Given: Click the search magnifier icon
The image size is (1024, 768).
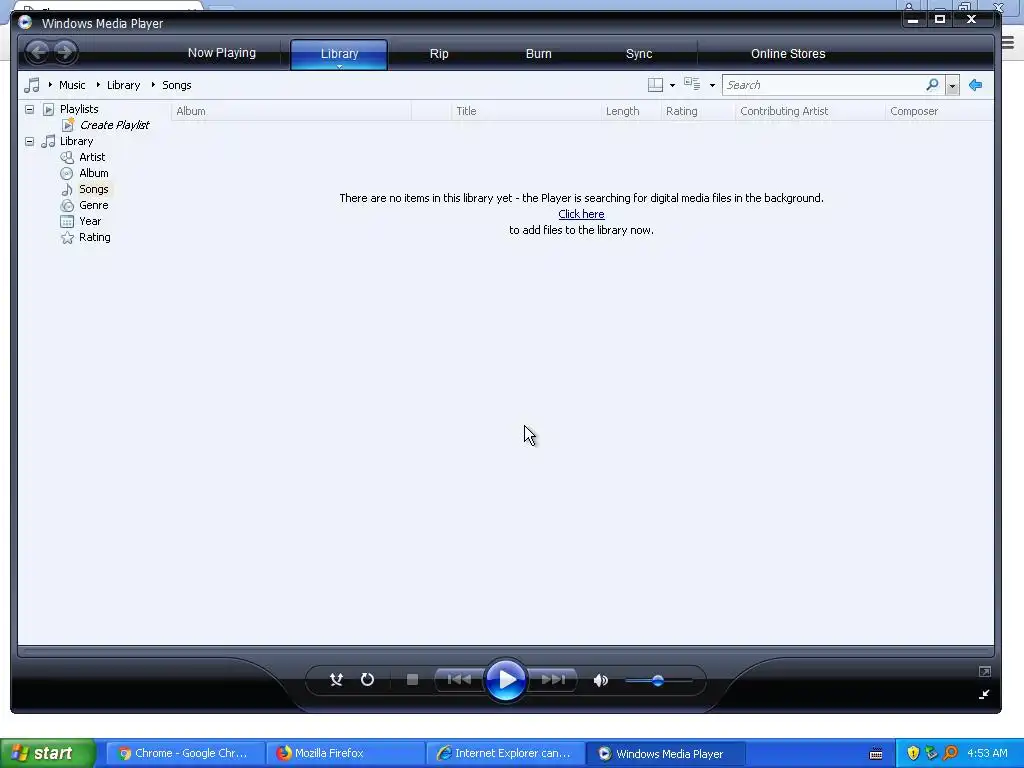Looking at the screenshot, I should click(x=933, y=85).
